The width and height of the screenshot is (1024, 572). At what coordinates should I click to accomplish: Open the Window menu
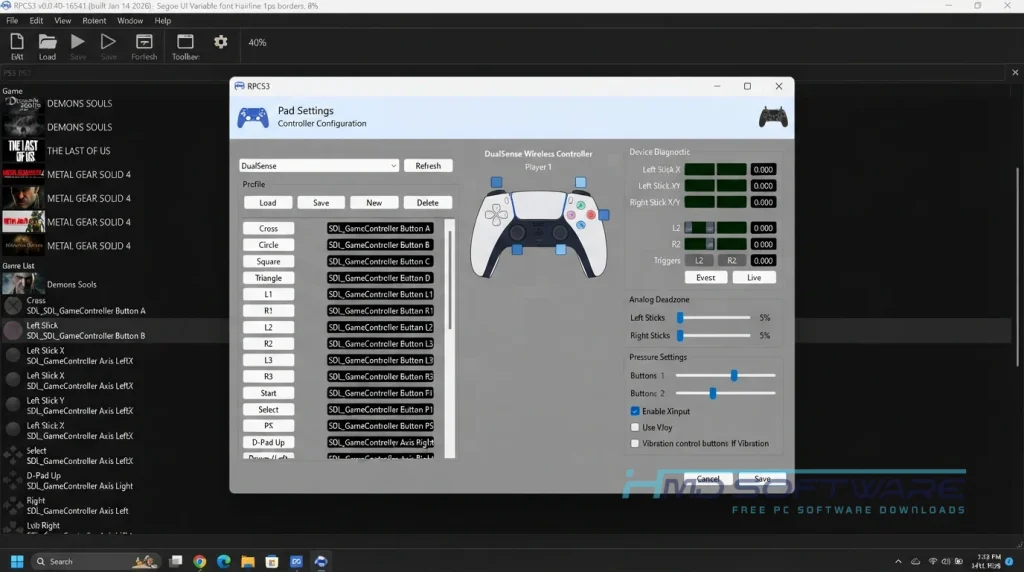tap(130, 21)
